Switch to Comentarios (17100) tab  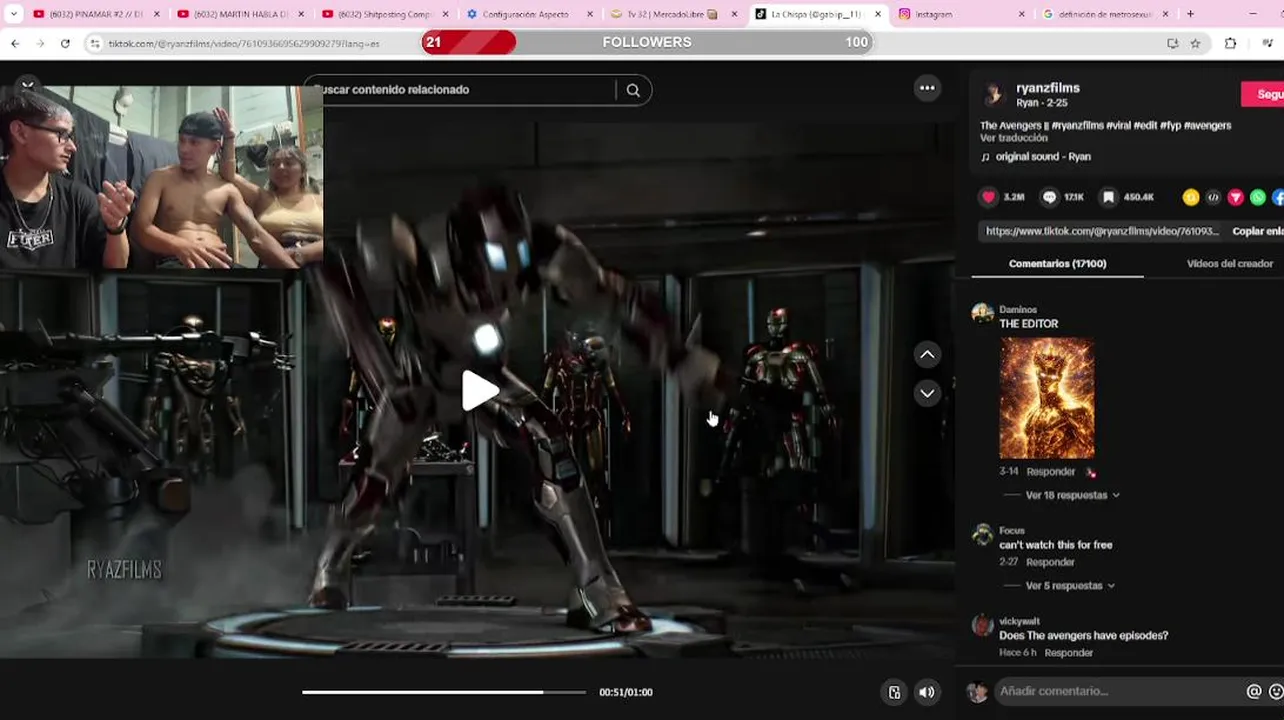1057,264
